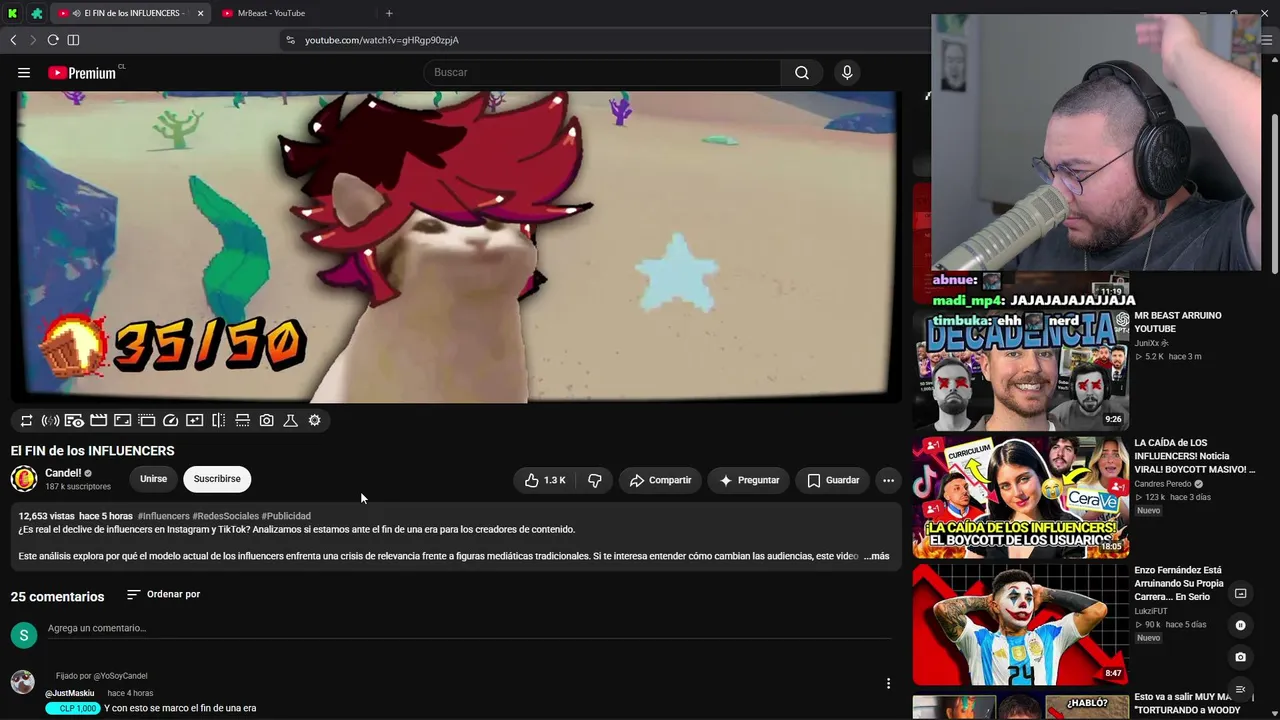Open the pinned puzzle-piece tab

pyautogui.click(x=37, y=13)
